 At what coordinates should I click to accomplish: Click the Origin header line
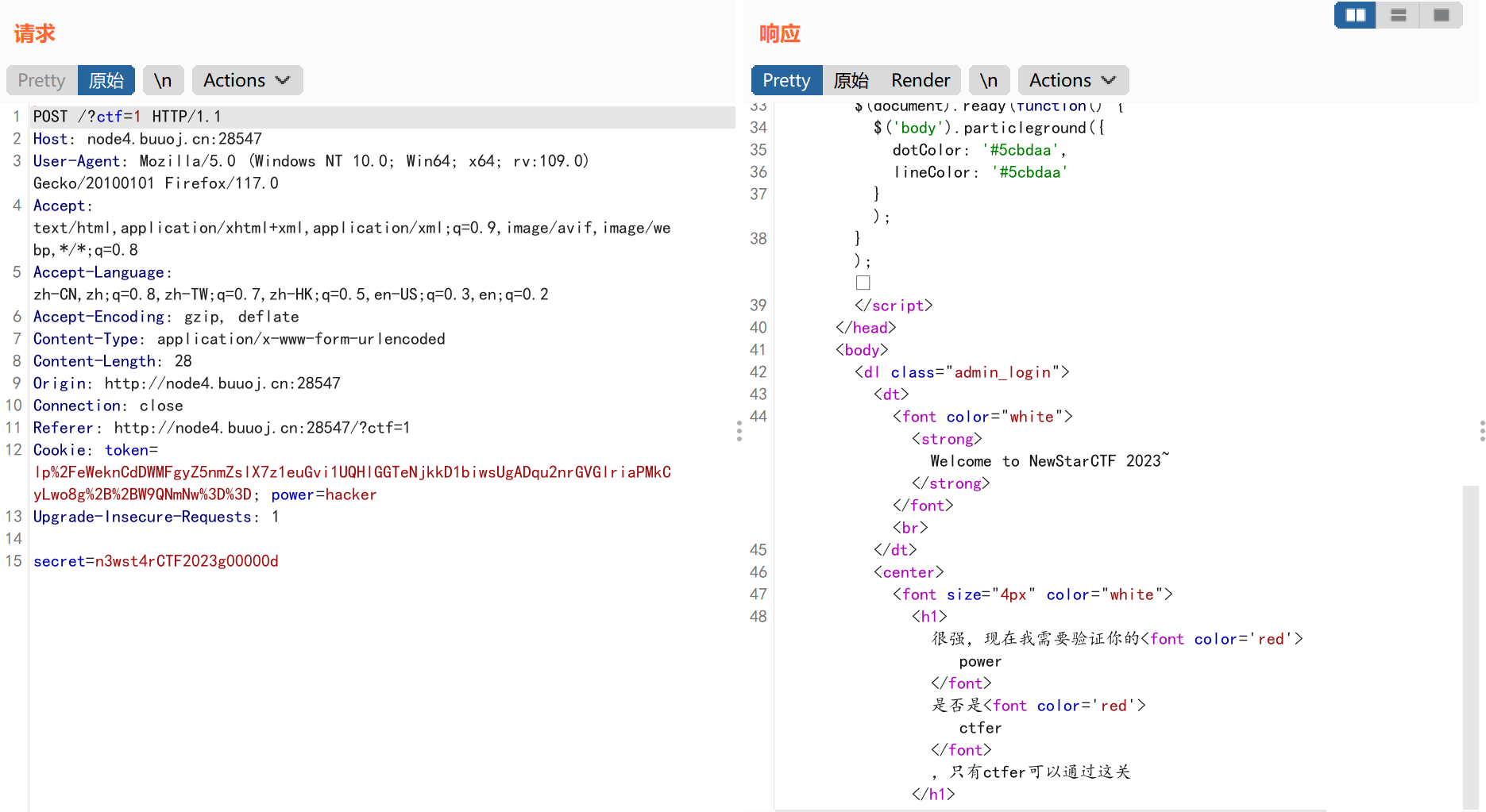point(187,383)
